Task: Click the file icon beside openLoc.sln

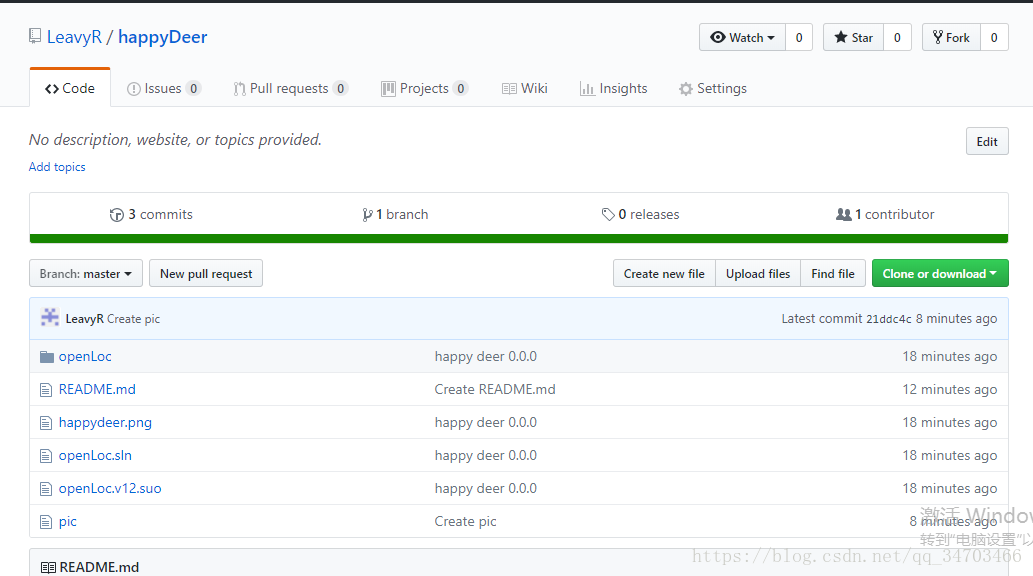Action: (x=45, y=455)
